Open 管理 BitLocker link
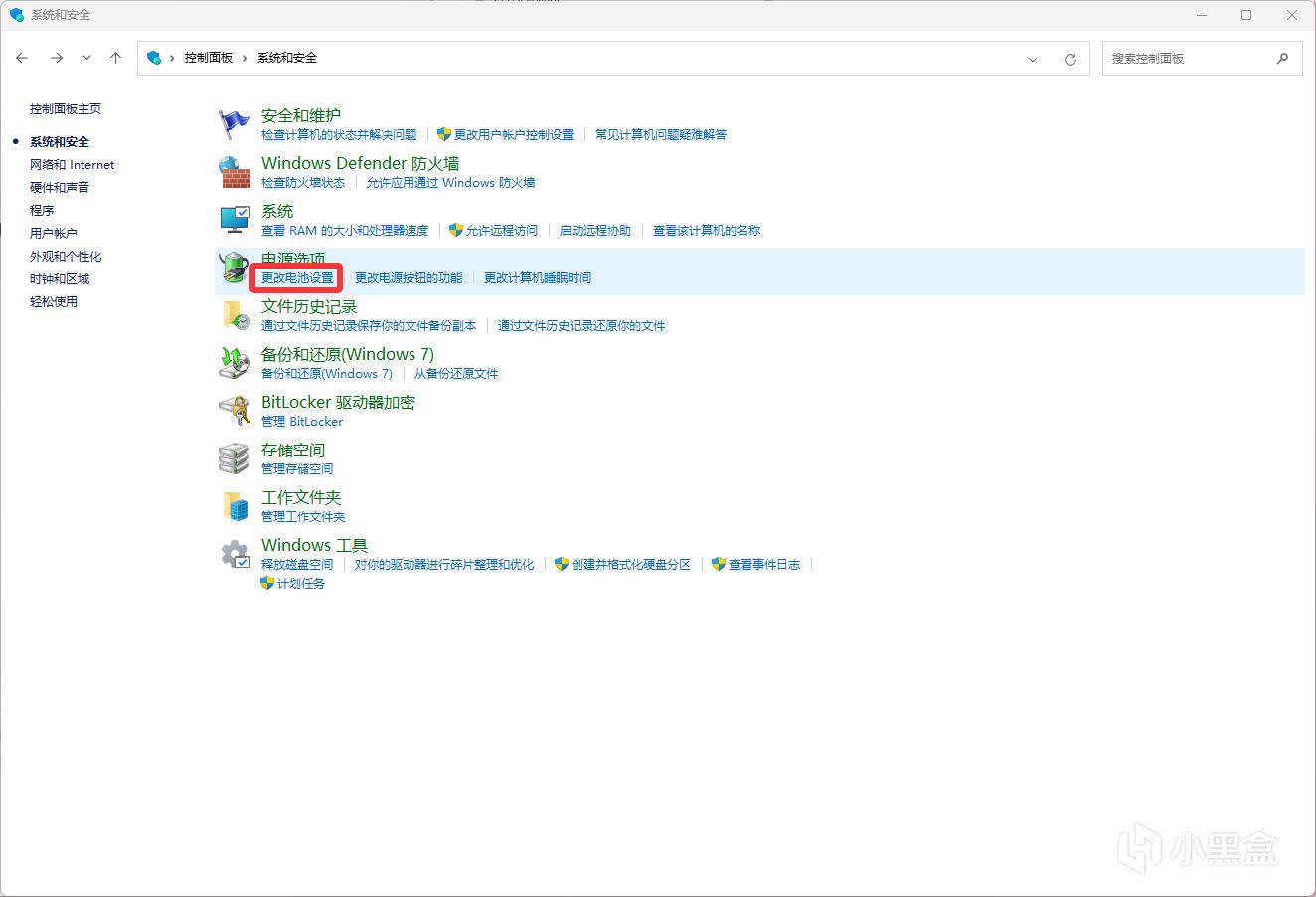1316x897 pixels. pyautogui.click(x=302, y=422)
